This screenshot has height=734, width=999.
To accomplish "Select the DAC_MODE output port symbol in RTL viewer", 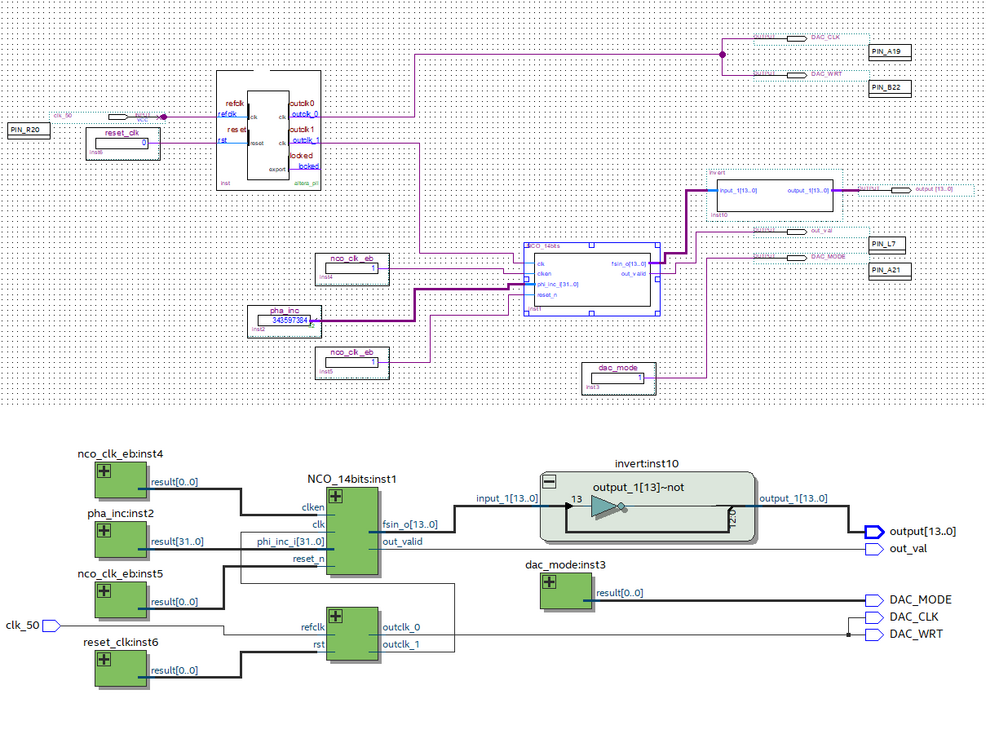I will point(875,600).
